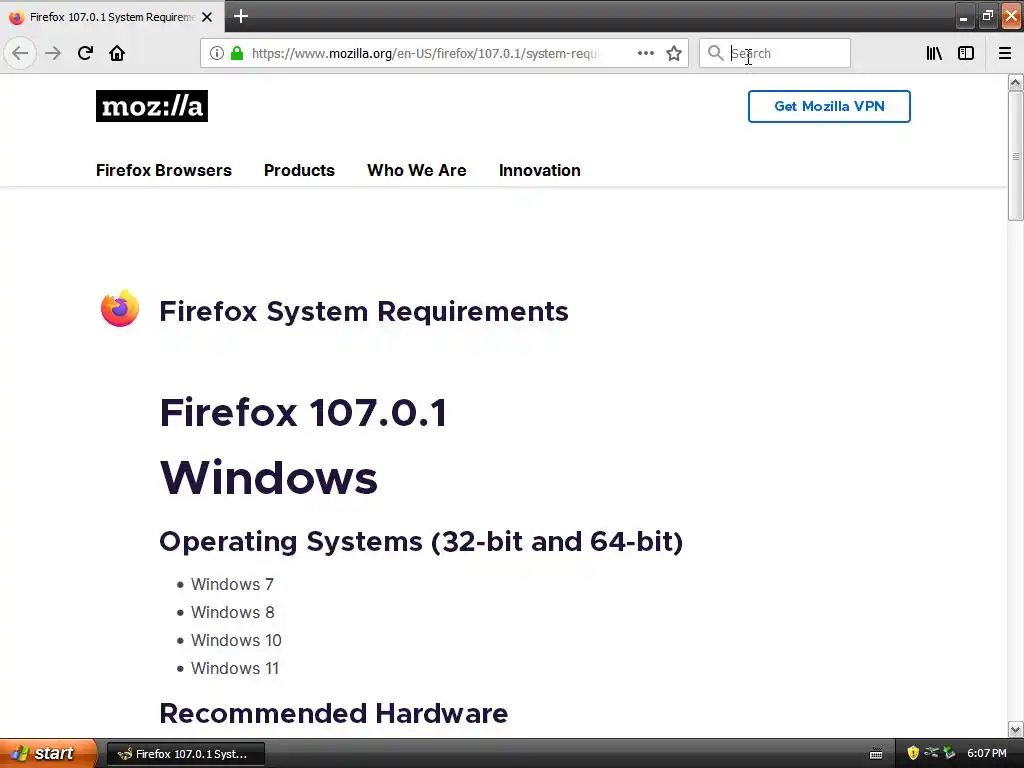Click the Firefox System Requirements heading
Viewport: 1024px width, 768px height.
point(364,312)
